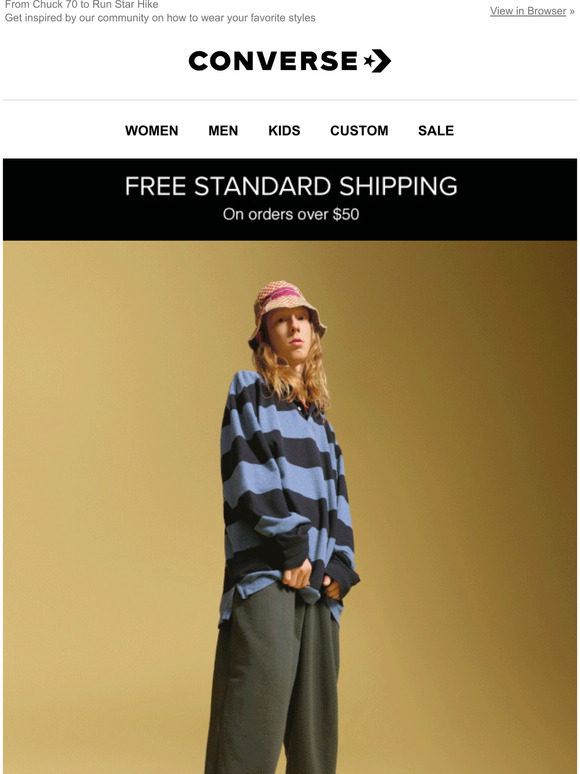Click the From Chuck 70 to Run Star Hike text
580x774 pixels.
[81, 4]
